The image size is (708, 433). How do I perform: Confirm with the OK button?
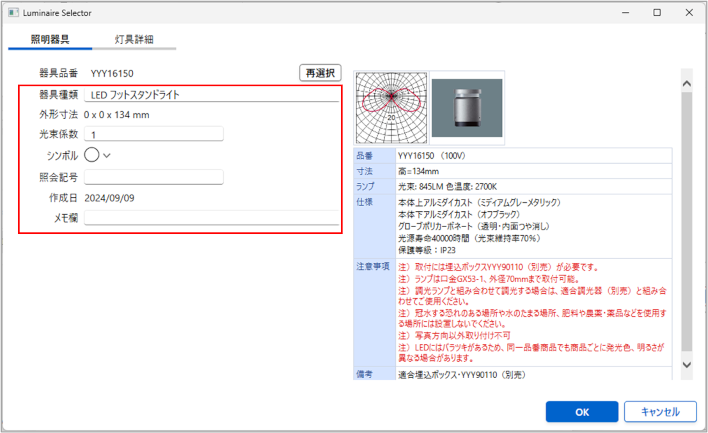click(x=581, y=411)
